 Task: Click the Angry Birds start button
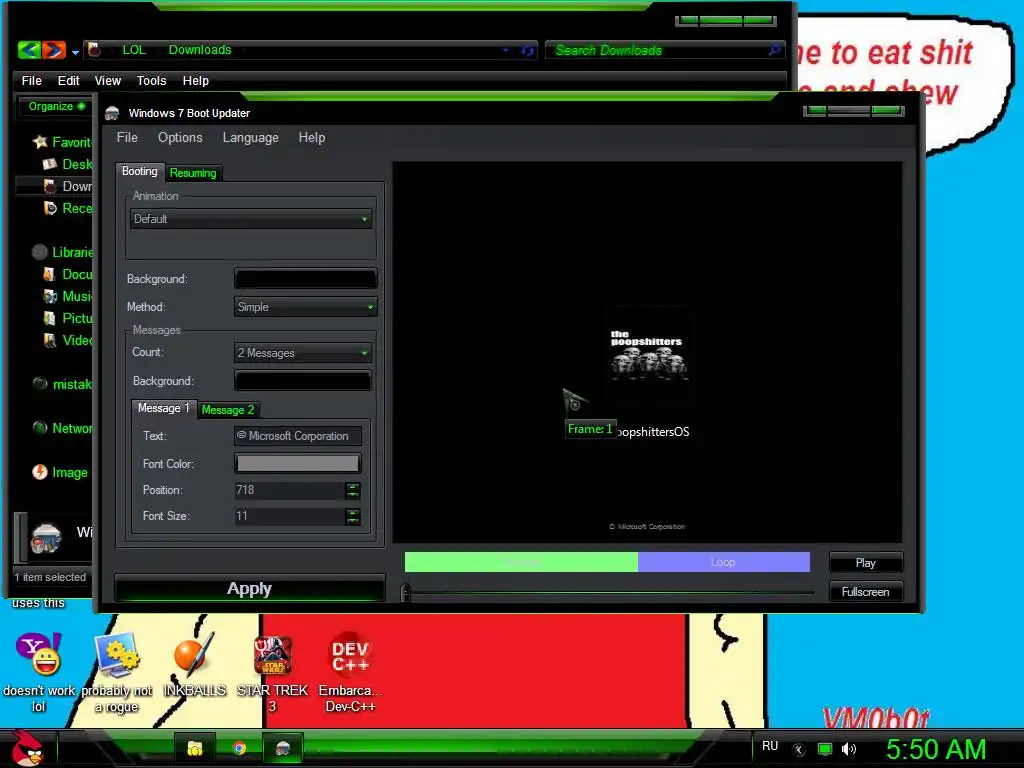click(27, 748)
